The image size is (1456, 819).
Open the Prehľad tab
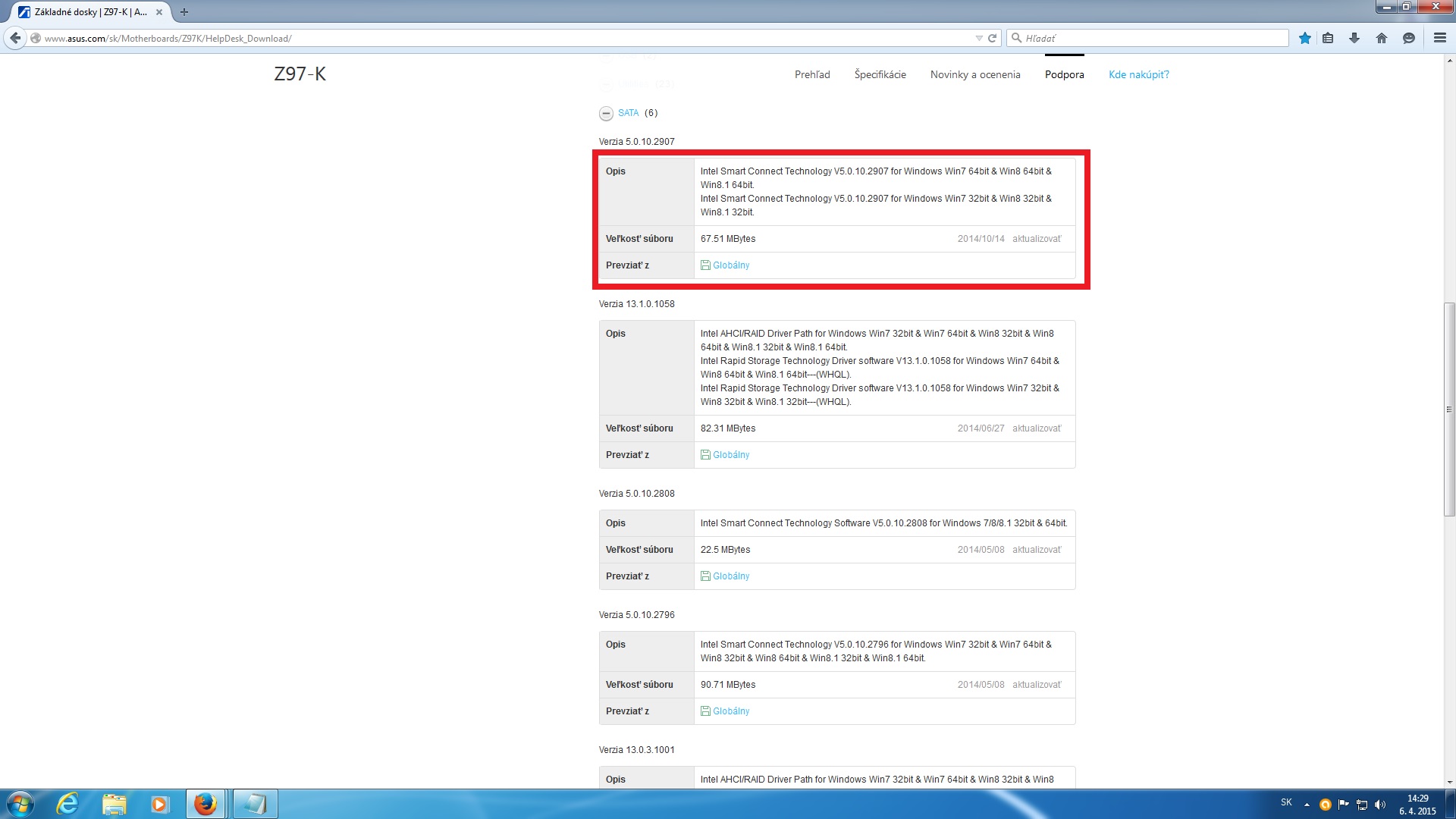pyautogui.click(x=812, y=74)
